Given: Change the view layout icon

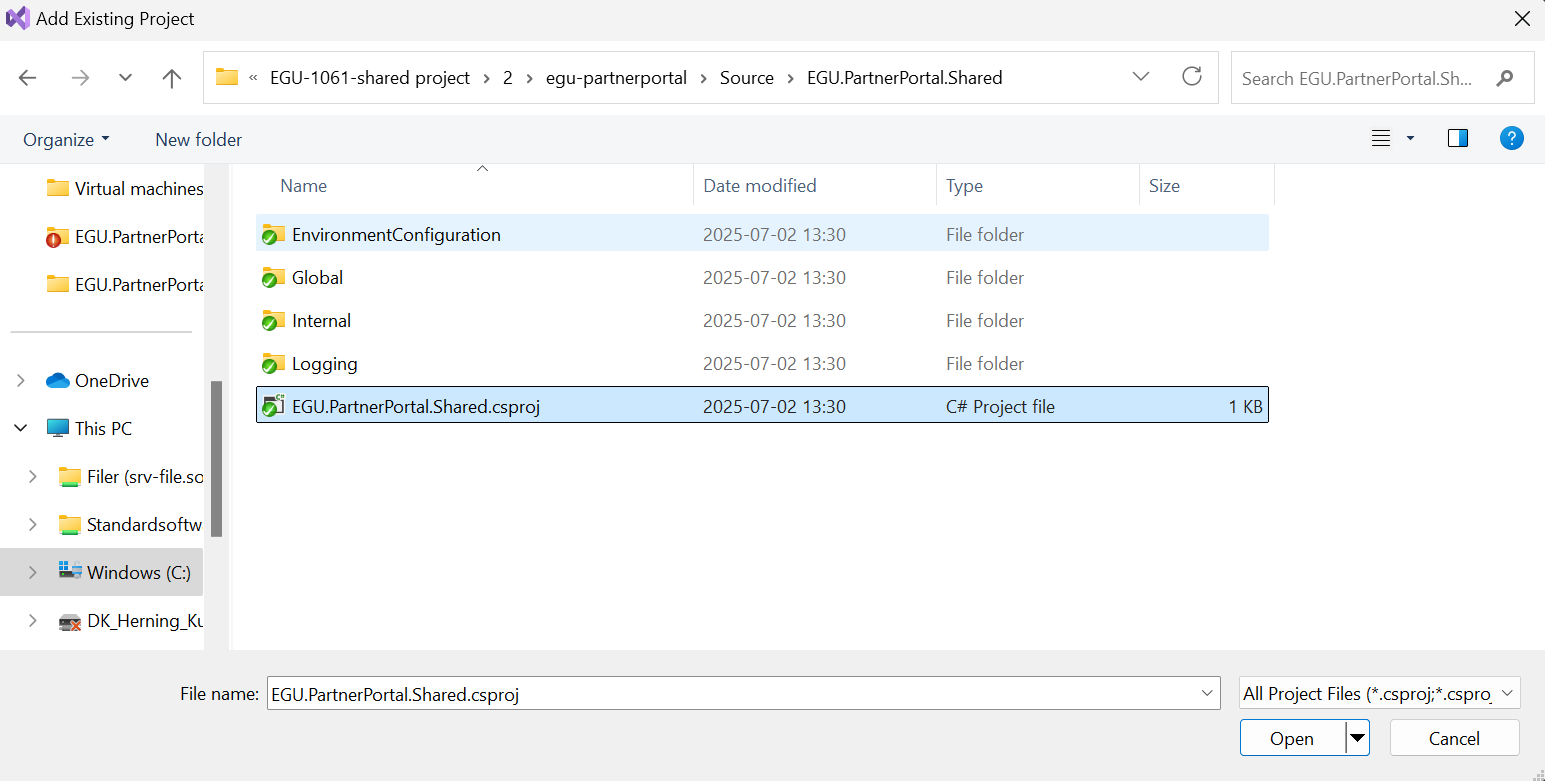Looking at the screenshot, I should [x=1381, y=139].
